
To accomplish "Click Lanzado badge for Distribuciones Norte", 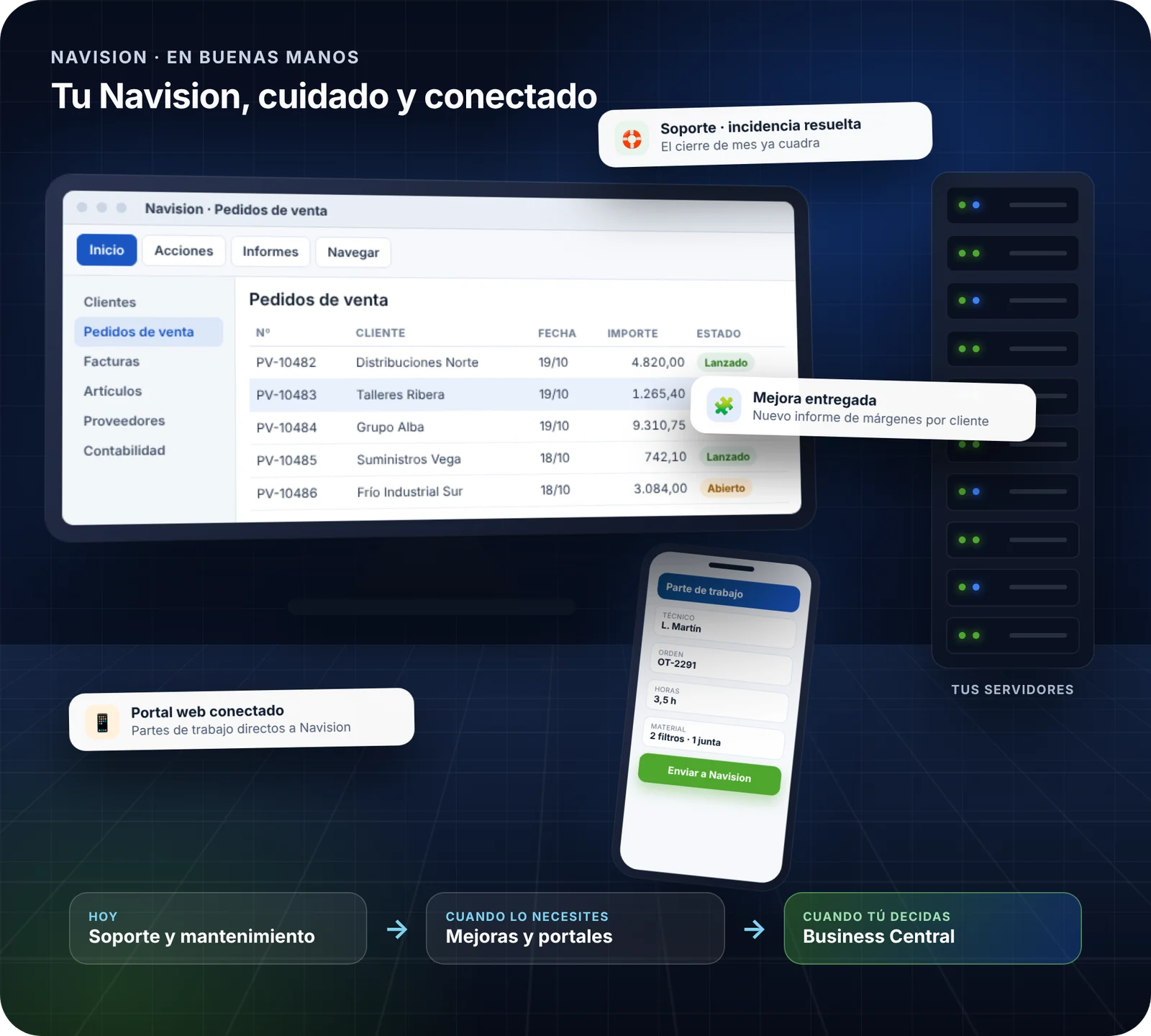I will point(726,363).
